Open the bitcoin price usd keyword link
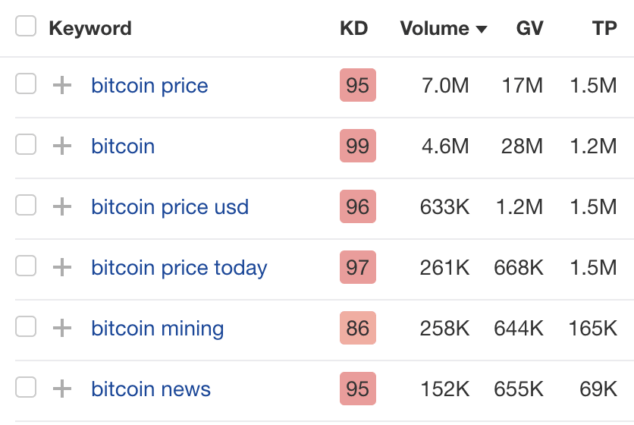The image size is (634, 425). [x=170, y=207]
